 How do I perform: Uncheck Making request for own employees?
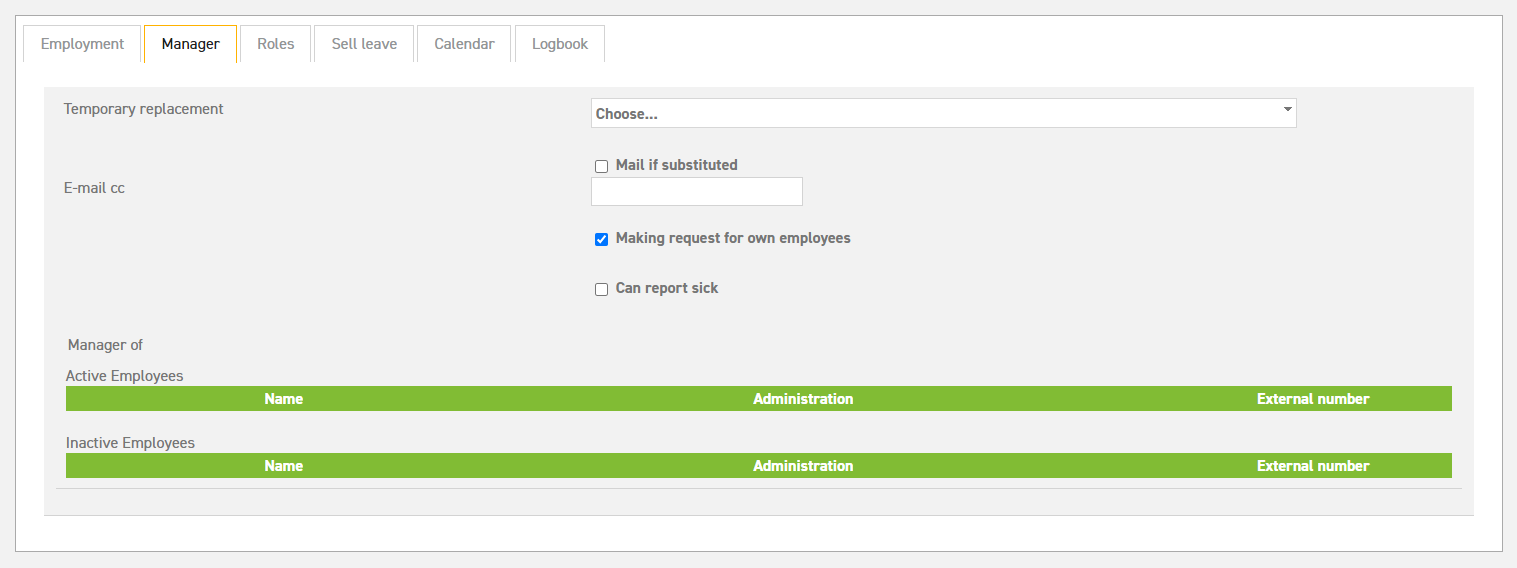point(601,239)
